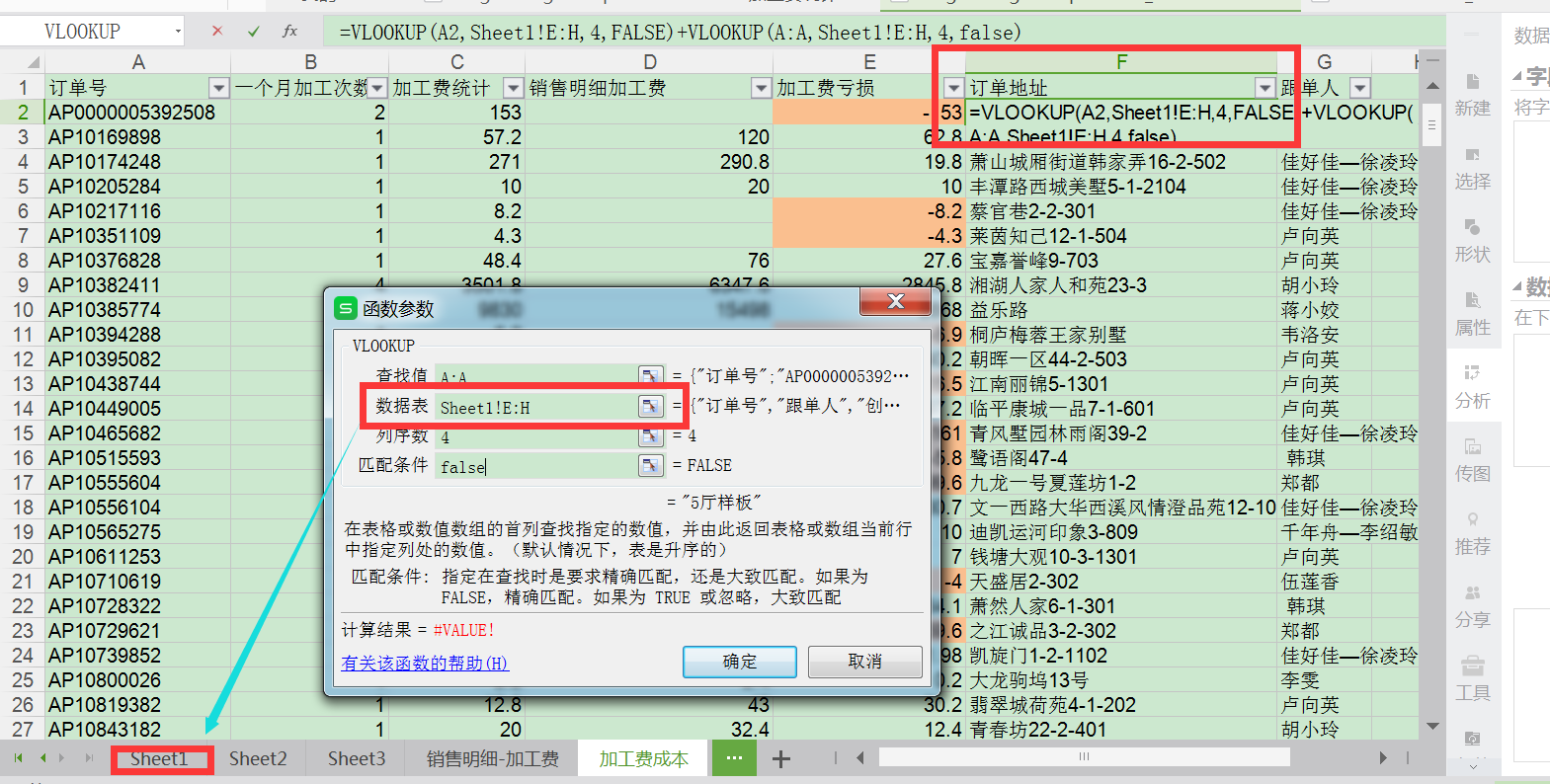
Task: Open the name box dropdown showing VLOOKUP
Action: click(x=178, y=32)
